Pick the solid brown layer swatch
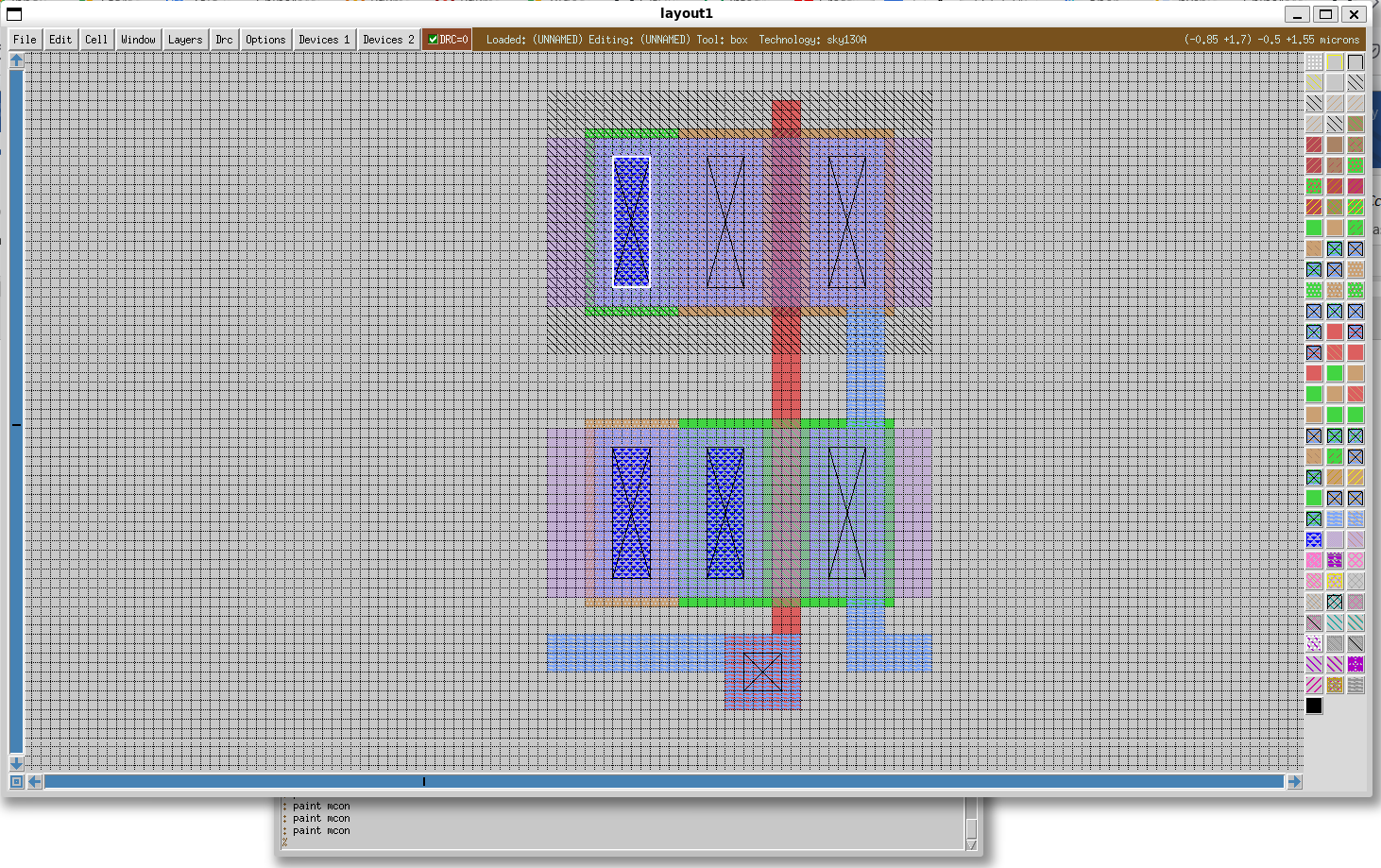 pyautogui.click(x=1335, y=145)
